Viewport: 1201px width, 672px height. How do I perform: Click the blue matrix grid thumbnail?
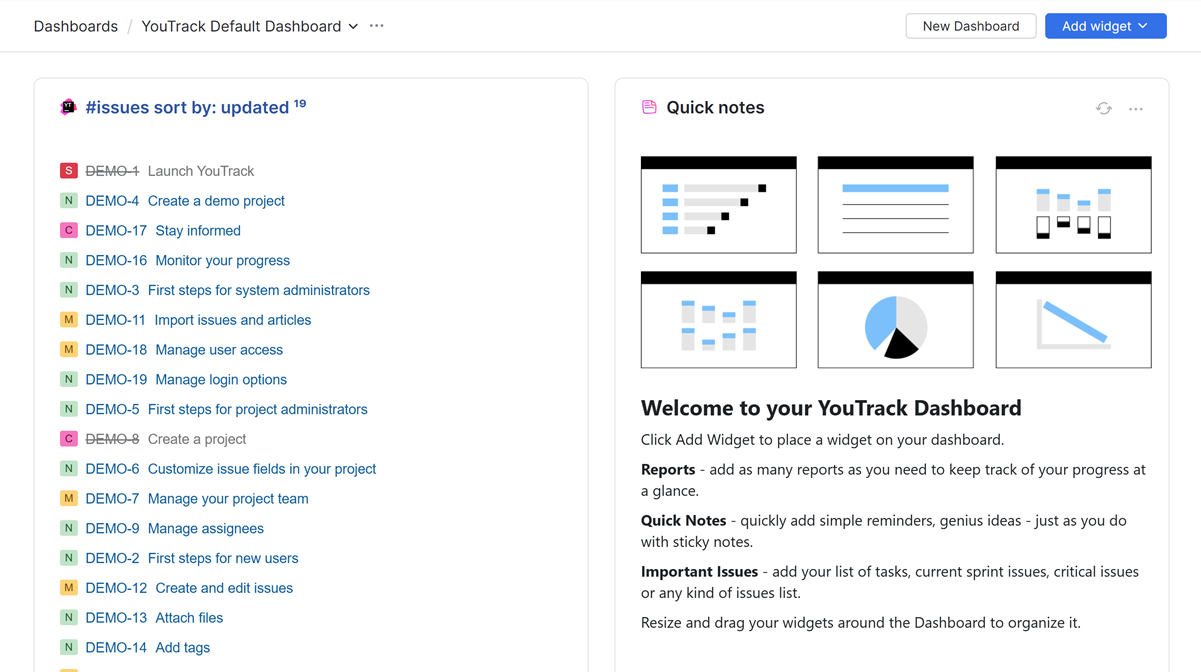coord(718,320)
